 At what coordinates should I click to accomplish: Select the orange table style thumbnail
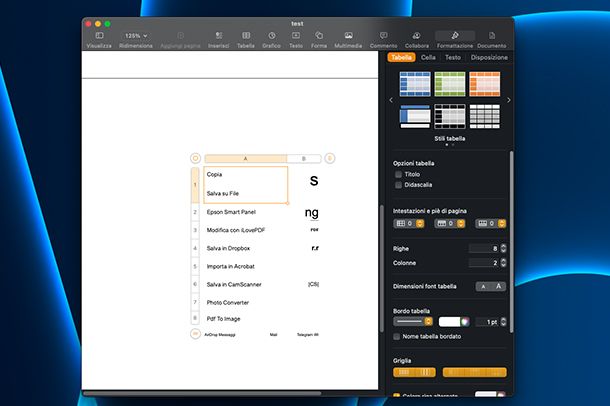[x=485, y=84]
